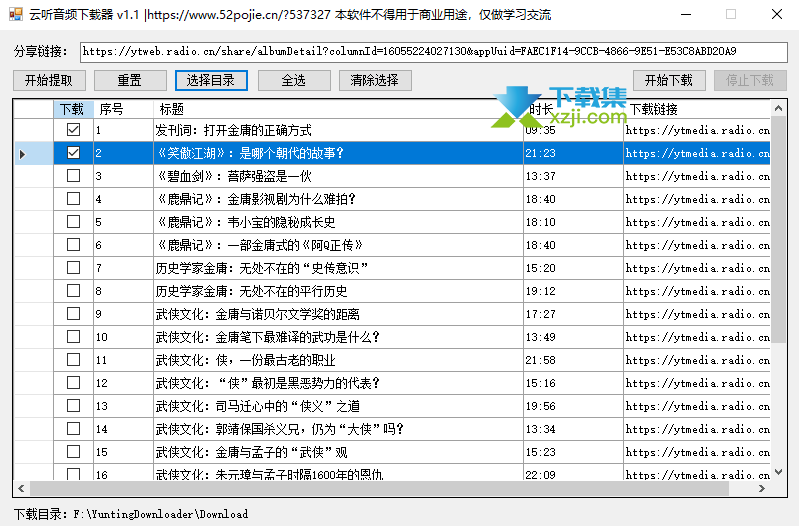
Task: Check the download box for row 14
Action: pyautogui.click(x=73, y=429)
